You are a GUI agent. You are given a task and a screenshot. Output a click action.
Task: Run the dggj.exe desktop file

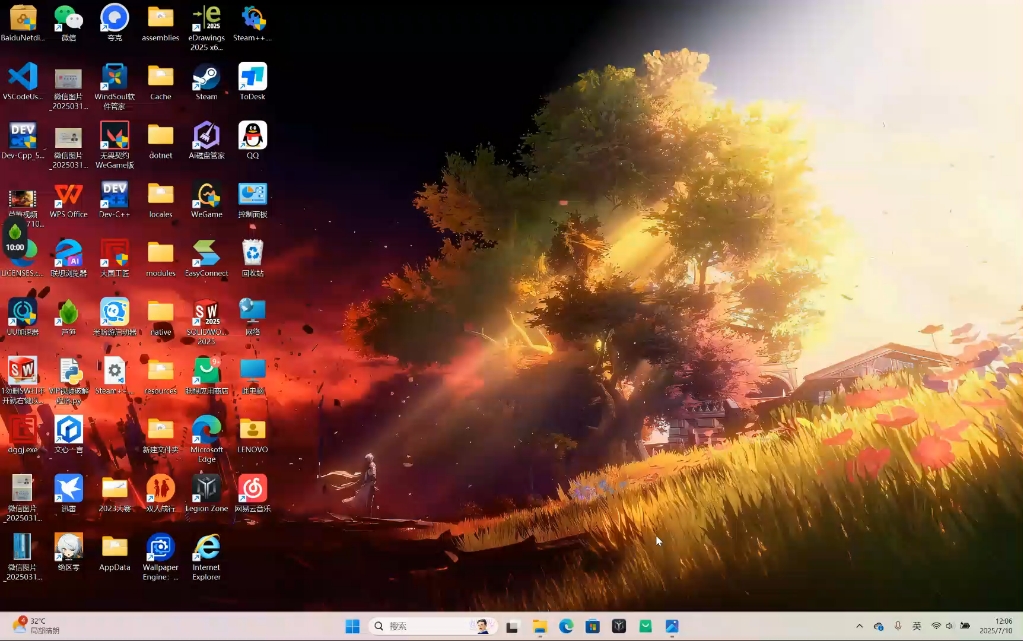pos(23,430)
